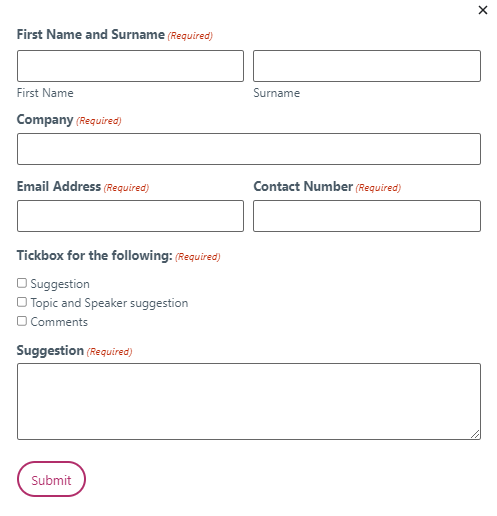
Task: Focus the Surname text field
Action: (x=367, y=66)
